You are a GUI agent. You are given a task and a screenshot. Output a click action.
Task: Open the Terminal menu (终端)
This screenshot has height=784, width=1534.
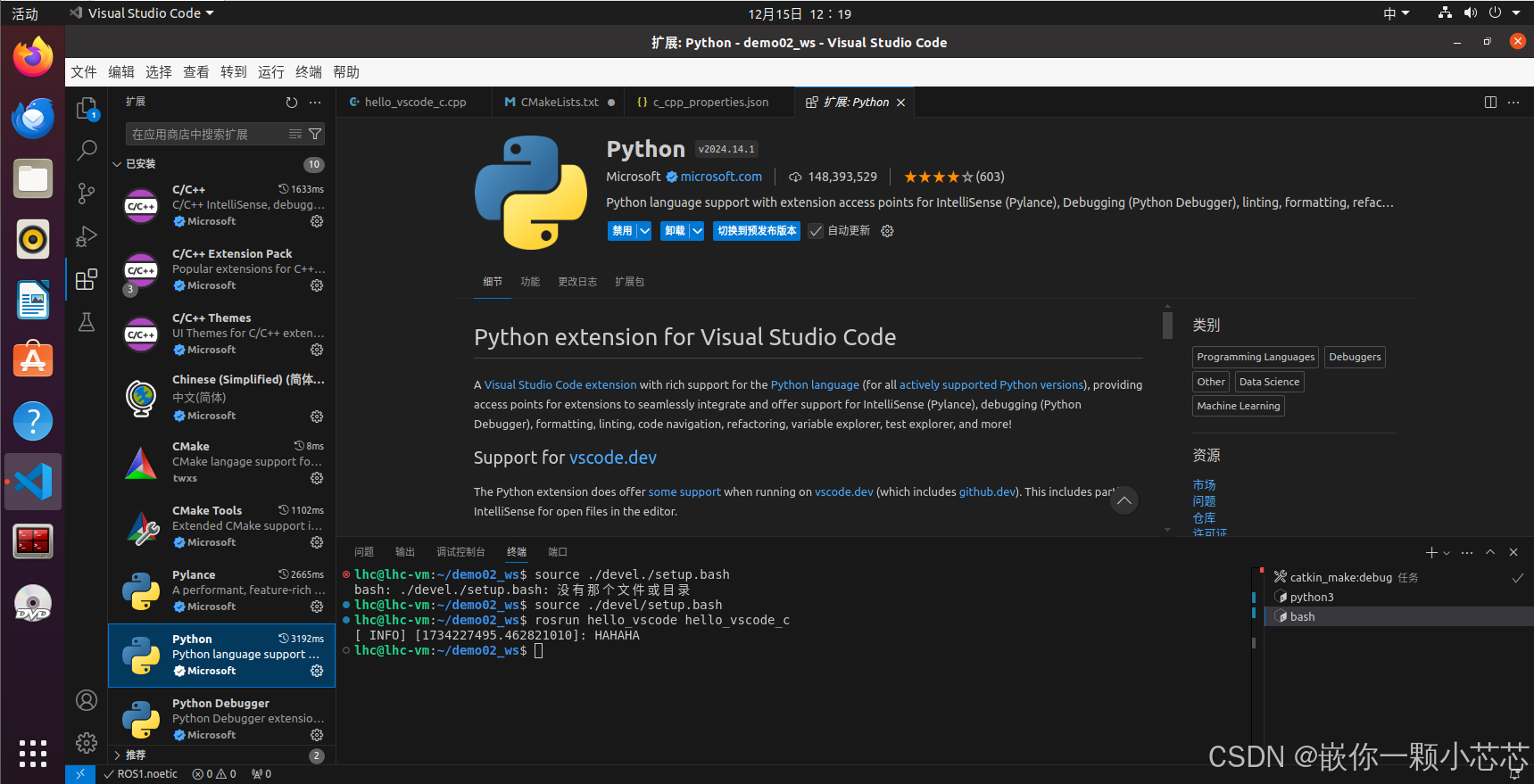[309, 72]
